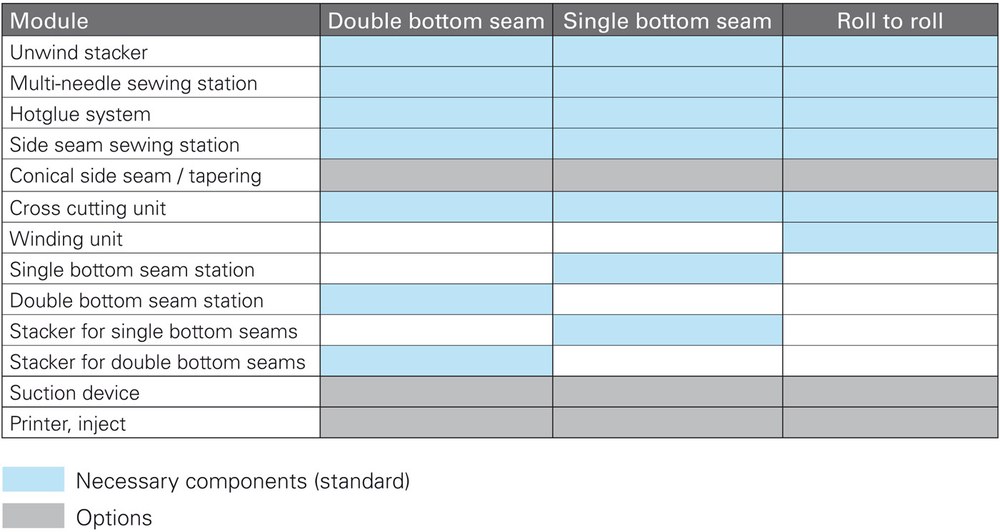Click the Winding unit Roll to roll cell
The width and height of the screenshot is (1000, 532).
coord(889,239)
